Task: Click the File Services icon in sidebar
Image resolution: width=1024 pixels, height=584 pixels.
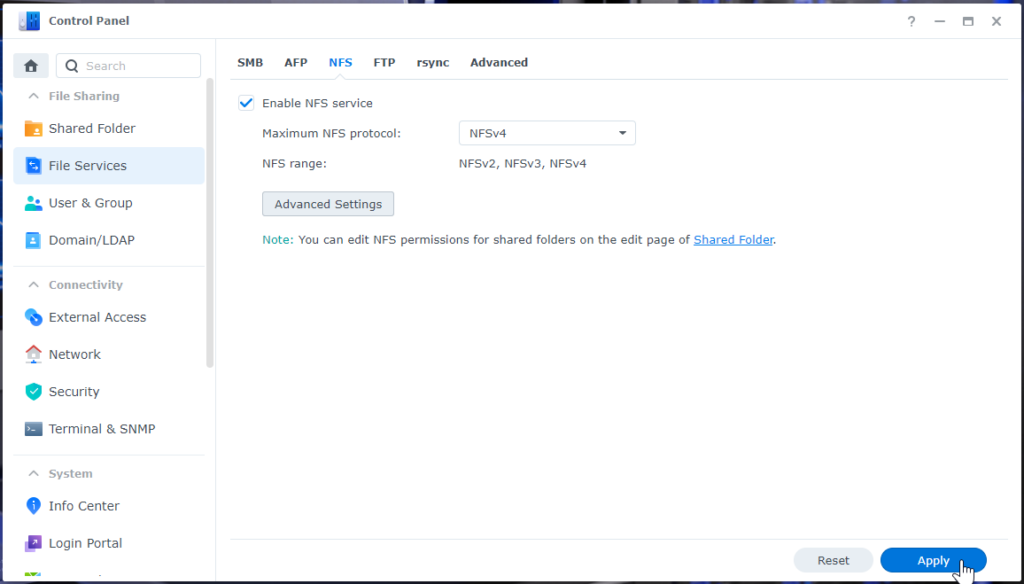Action: (x=33, y=165)
